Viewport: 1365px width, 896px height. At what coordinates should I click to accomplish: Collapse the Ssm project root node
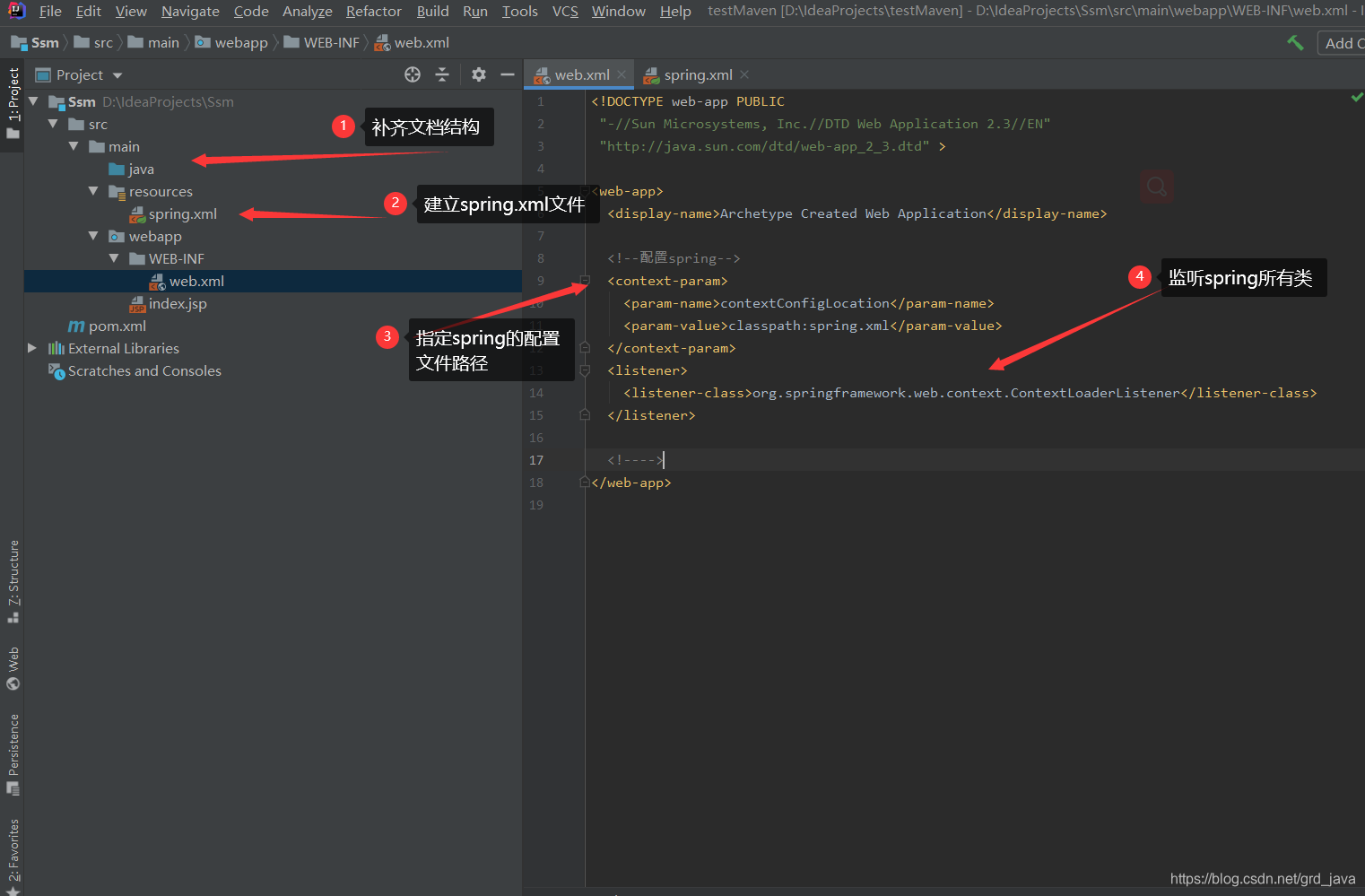coord(33,101)
